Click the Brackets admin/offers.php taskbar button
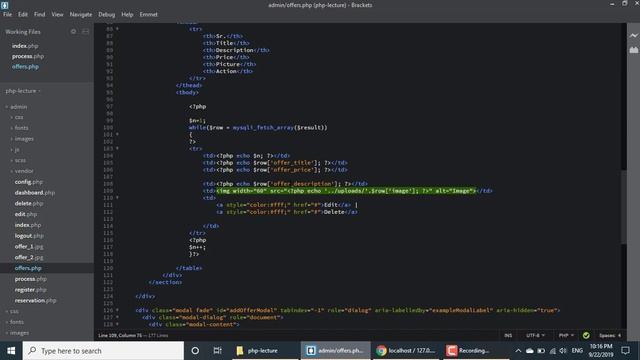The width and height of the screenshot is (640, 360). pyautogui.click(x=336, y=351)
